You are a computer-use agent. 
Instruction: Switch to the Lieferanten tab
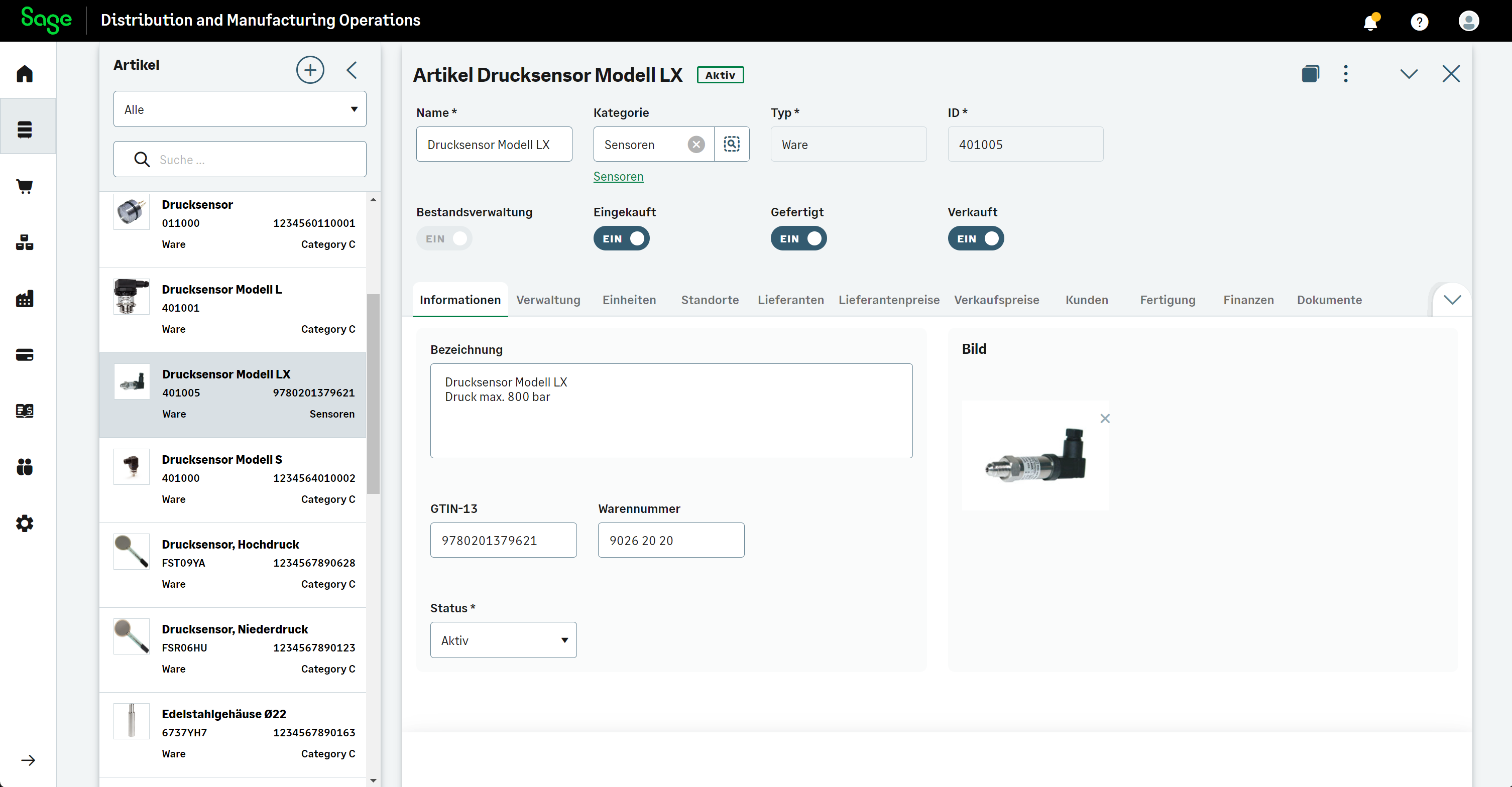790,300
